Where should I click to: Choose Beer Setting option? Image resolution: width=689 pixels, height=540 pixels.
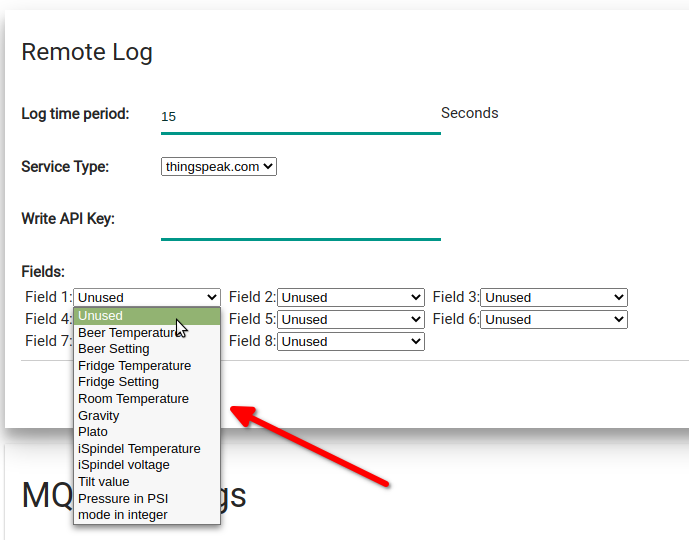click(147, 349)
